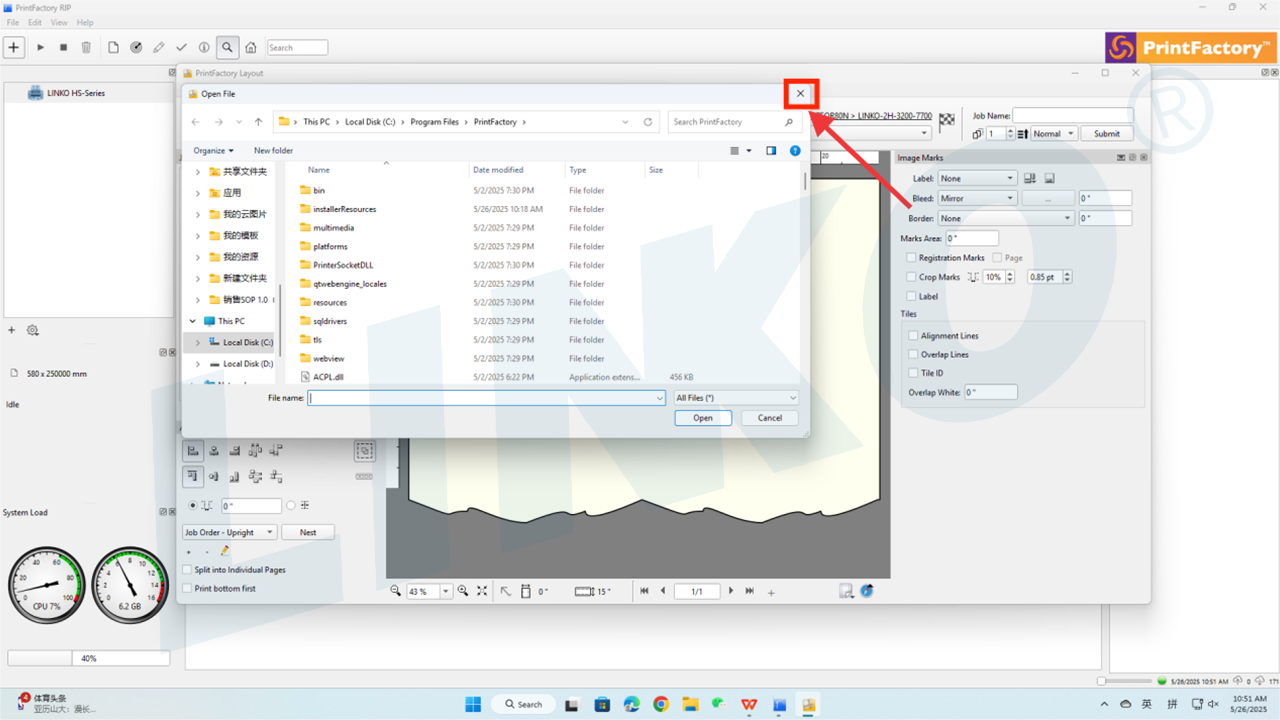This screenshot has width=1280, height=720.
Task: Click Cancel in the Open File dialog
Action: [770, 418]
